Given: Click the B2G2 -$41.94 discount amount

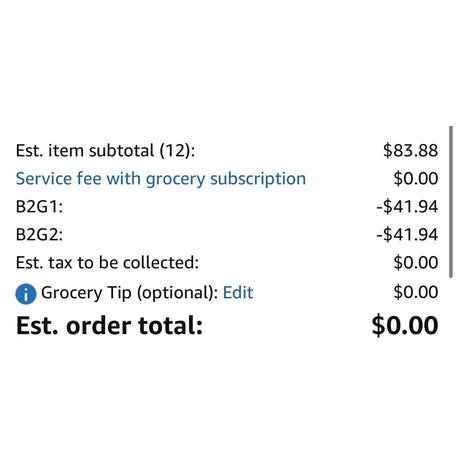Looking at the screenshot, I should pyautogui.click(x=407, y=235).
